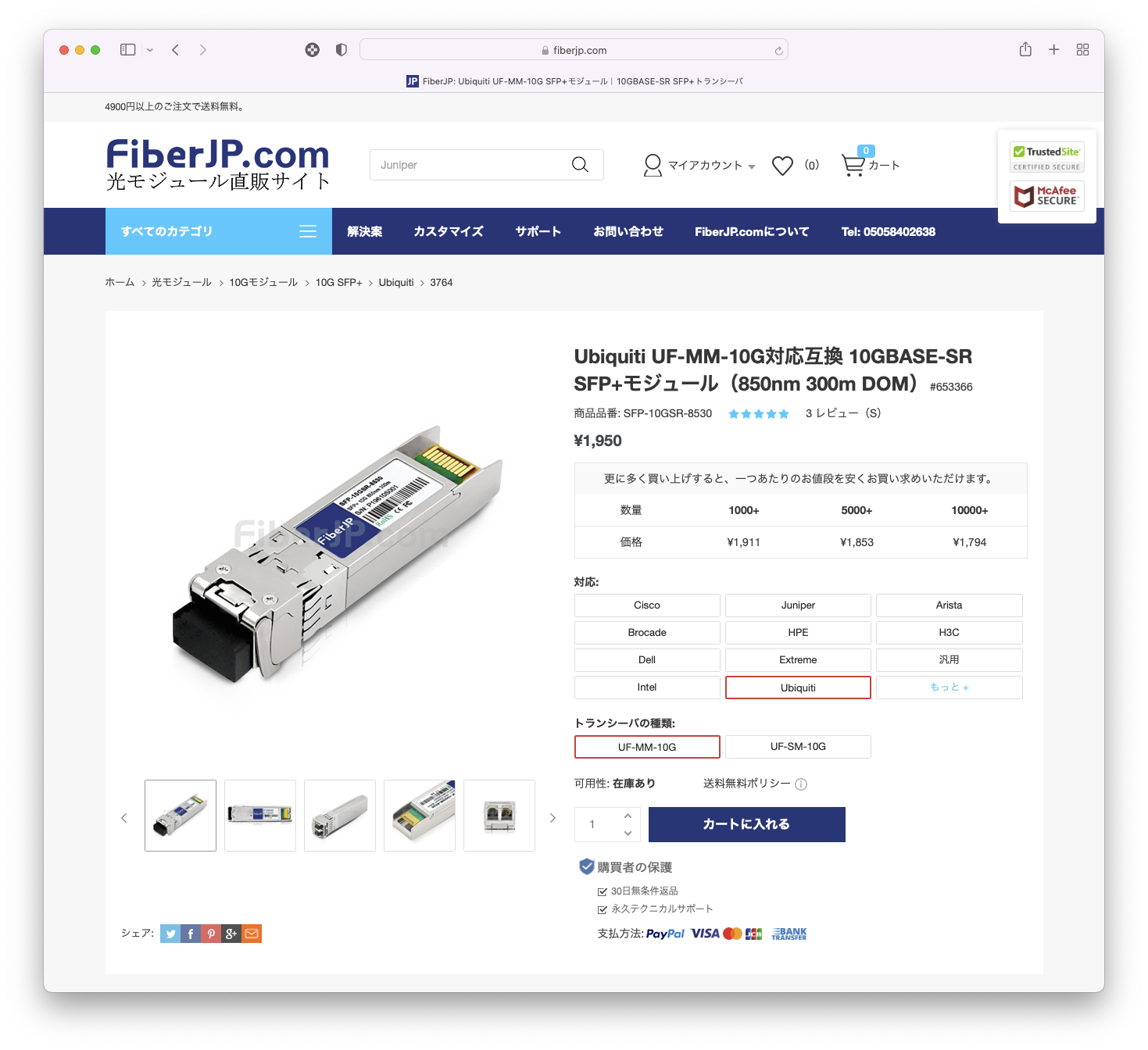Screen dimensions: 1148x1050
Task: Select Cisco compatibility option
Action: [x=647, y=605]
